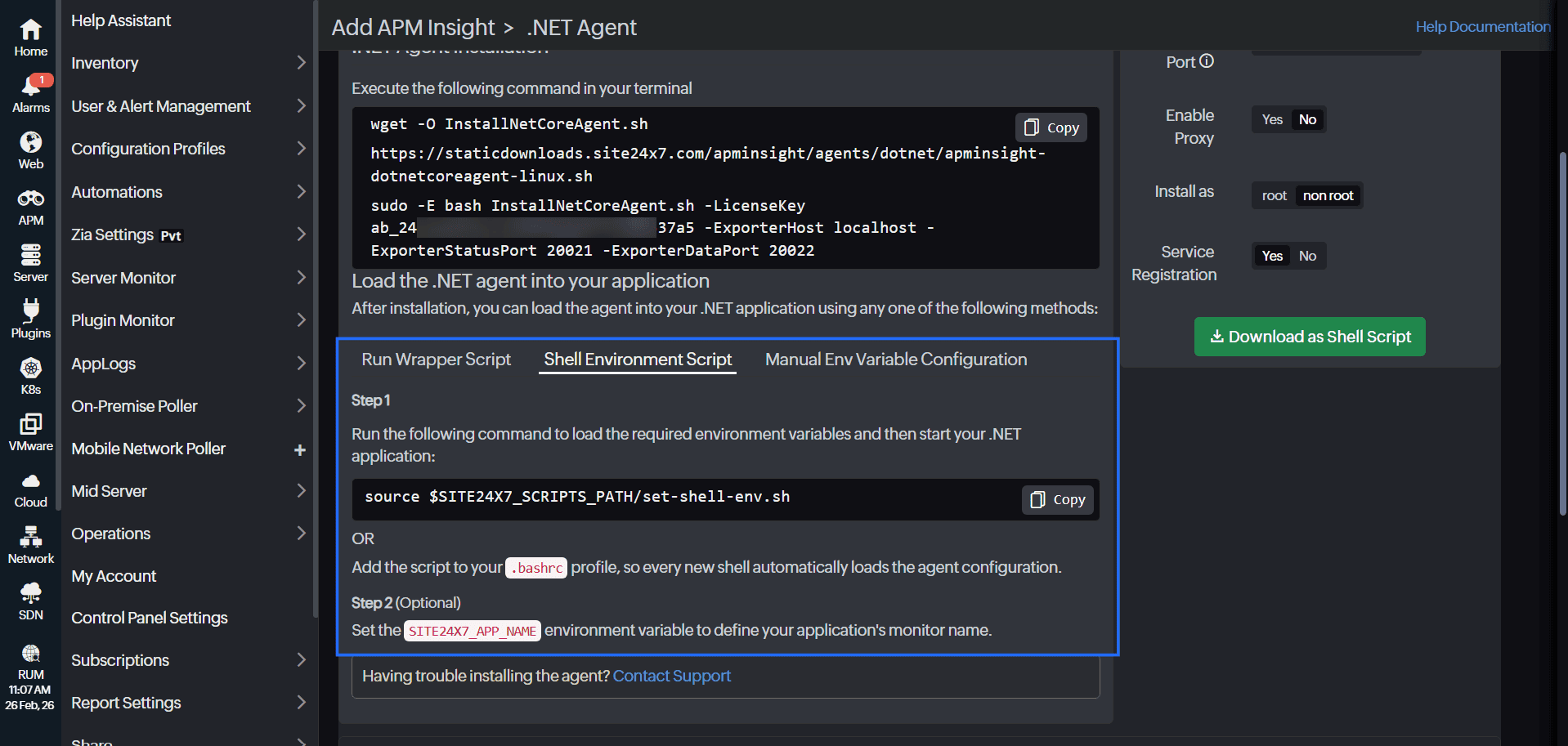The height and width of the screenshot is (746, 1568).
Task: Click Download as Shell Script button
Action: click(1309, 337)
